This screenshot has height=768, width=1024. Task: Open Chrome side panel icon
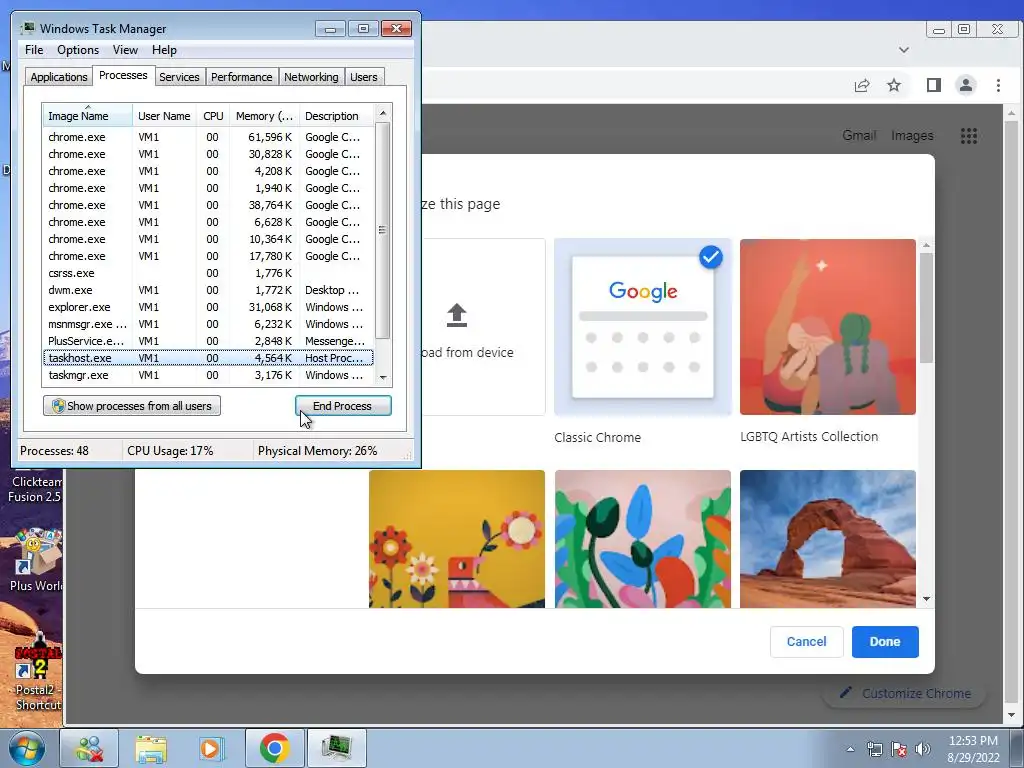point(934,85)
